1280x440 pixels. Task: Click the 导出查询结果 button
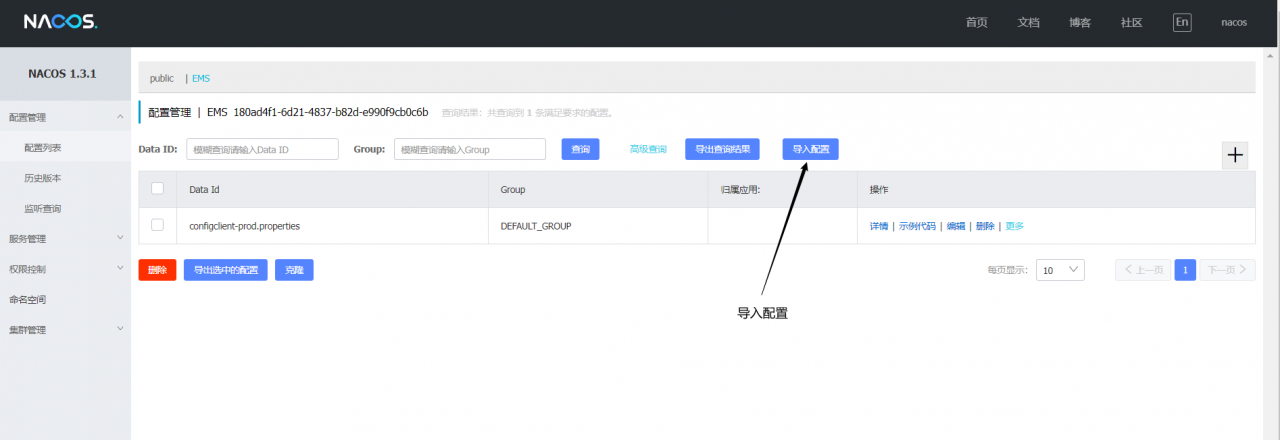722,149
